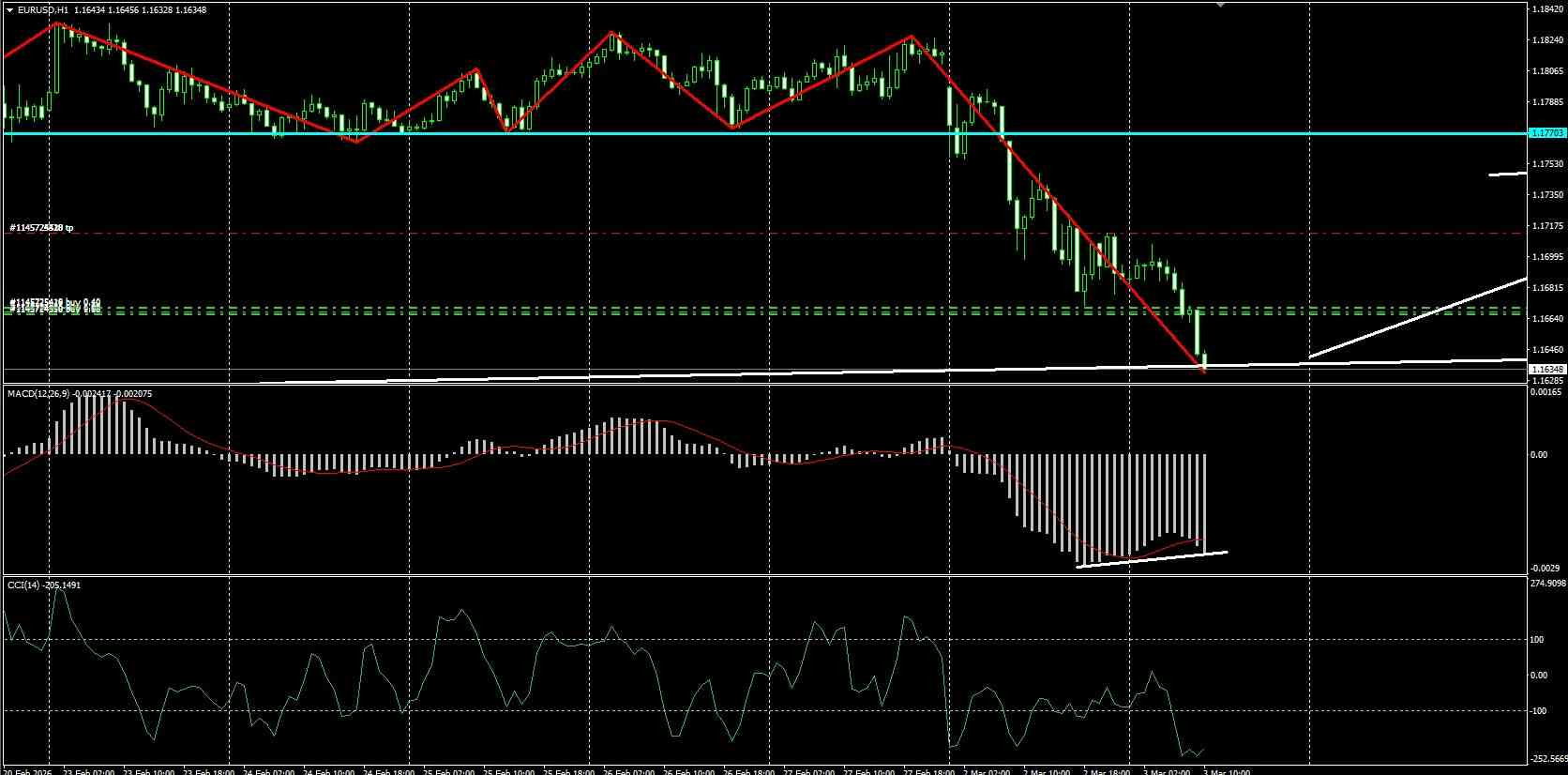Click the 1.17350 price axis value
The height and width of the screenshot is (775, 1568).
(x=1547, y=195)
